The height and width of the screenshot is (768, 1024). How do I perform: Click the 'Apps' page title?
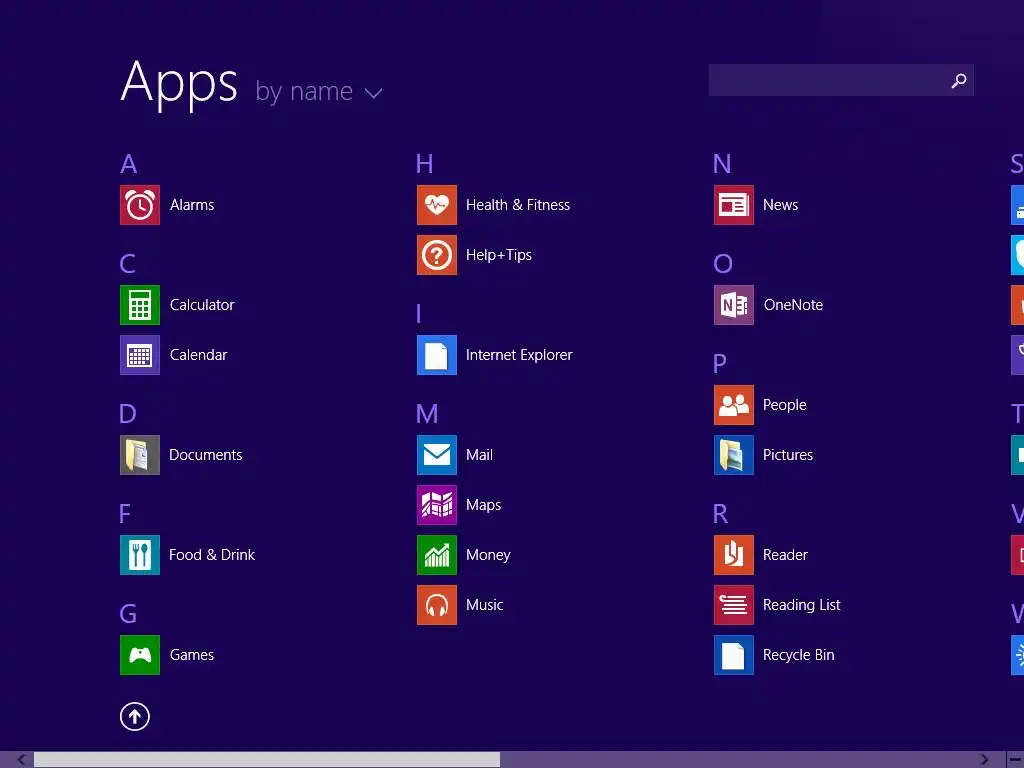[x=180, y=84]
